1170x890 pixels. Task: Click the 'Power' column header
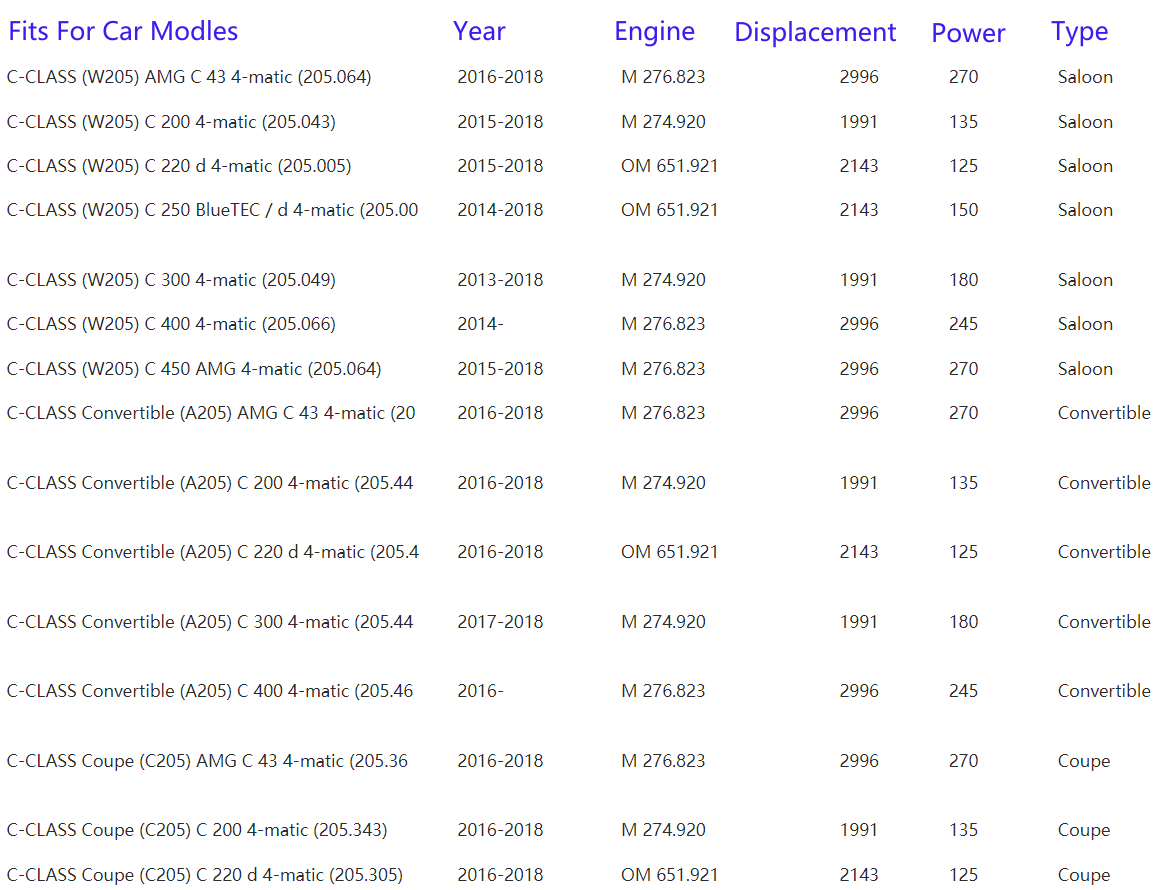pyautogui.click(x=968, y=33)
